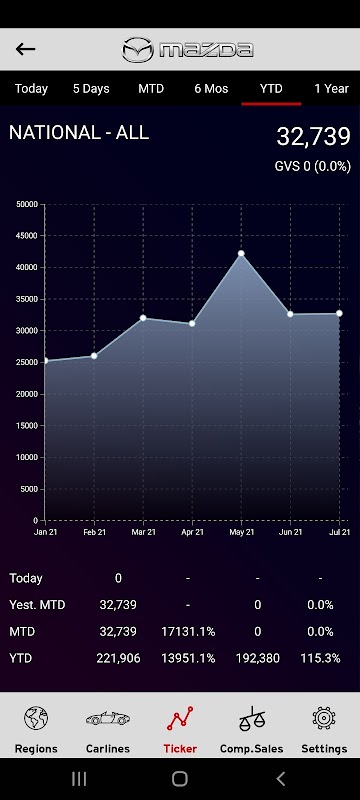Image resolution: width=360 pixels, height=800 pixels.
Task: Switch to the Today tab
Action: coord(31,89)
